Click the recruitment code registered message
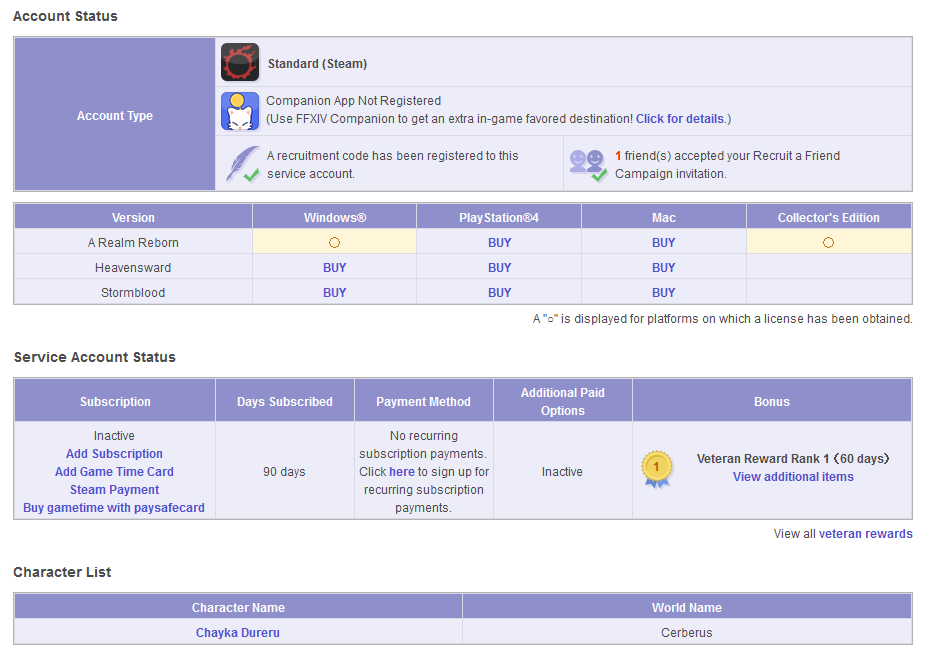The width and height of the screenshot is (925, 654). tap(392, 165)
